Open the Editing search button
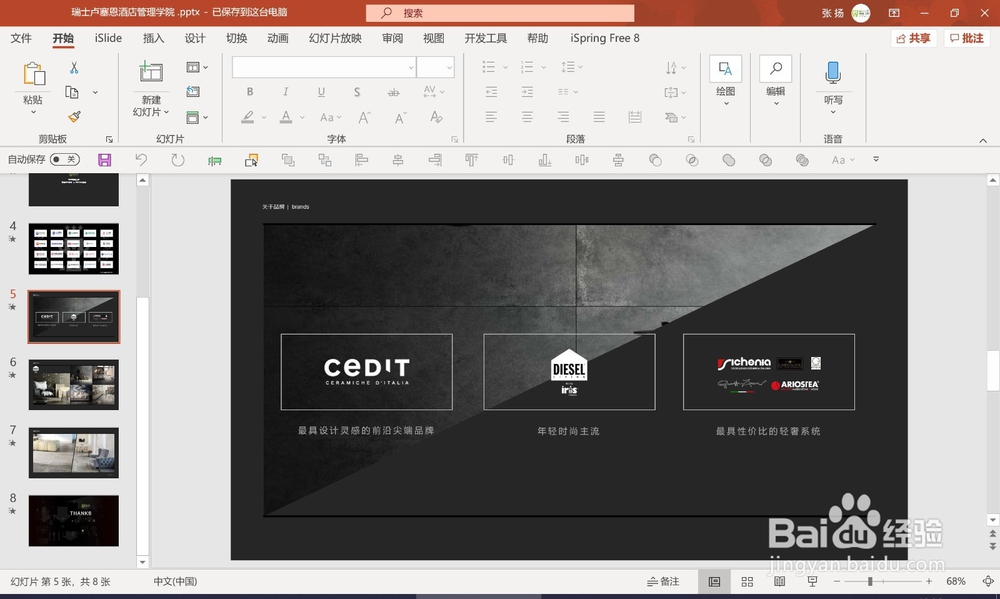Viewport: 1000px width, 599px height. (x=776, y=80)
